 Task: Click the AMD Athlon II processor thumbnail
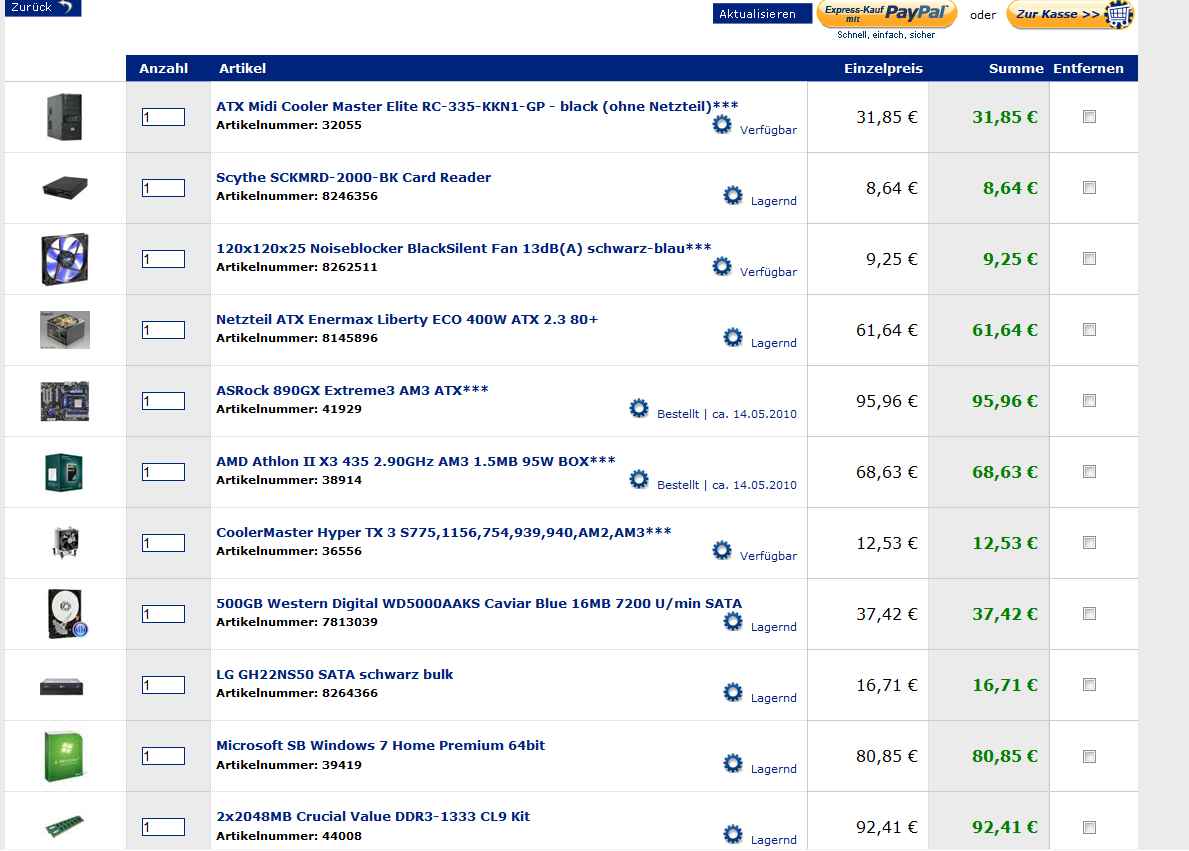[64, 472]
